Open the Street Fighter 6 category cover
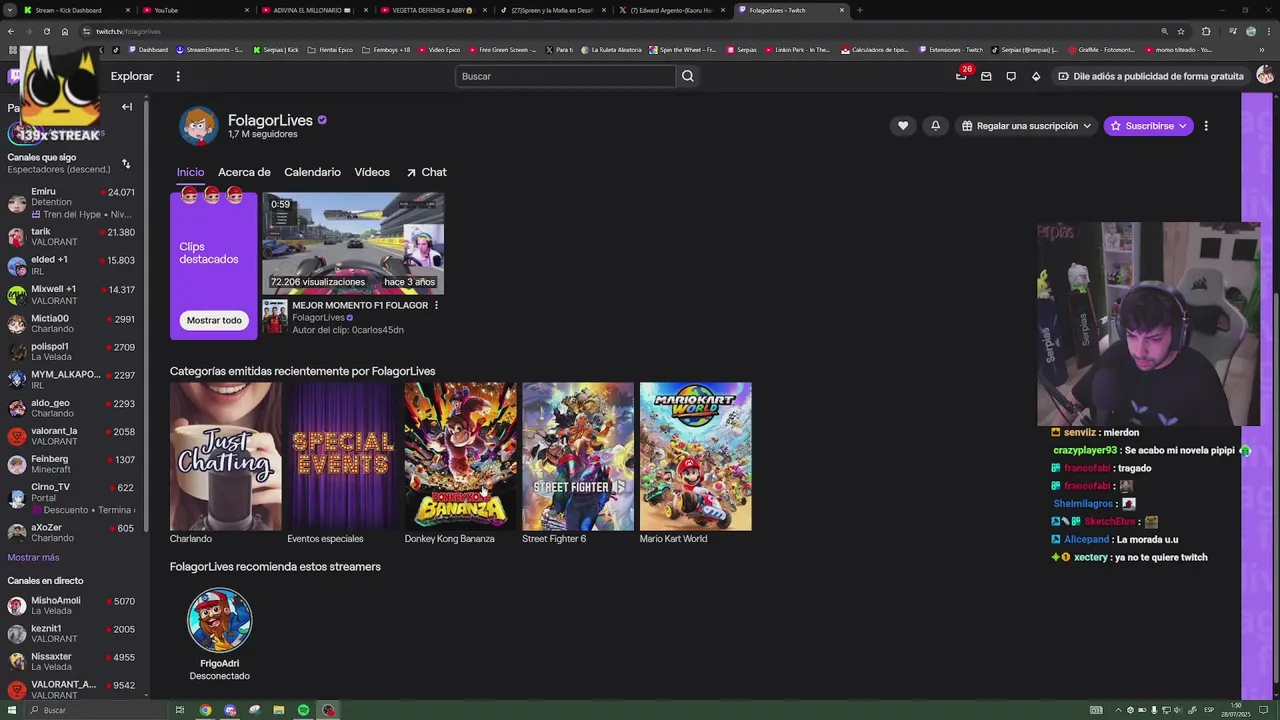This screenshot has height=720, width=1280. 578,456
